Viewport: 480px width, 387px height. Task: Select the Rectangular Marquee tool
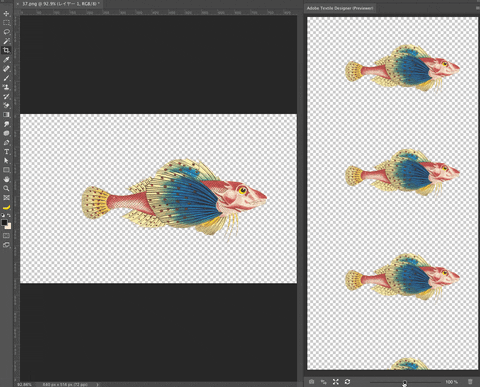coord(6,23)
